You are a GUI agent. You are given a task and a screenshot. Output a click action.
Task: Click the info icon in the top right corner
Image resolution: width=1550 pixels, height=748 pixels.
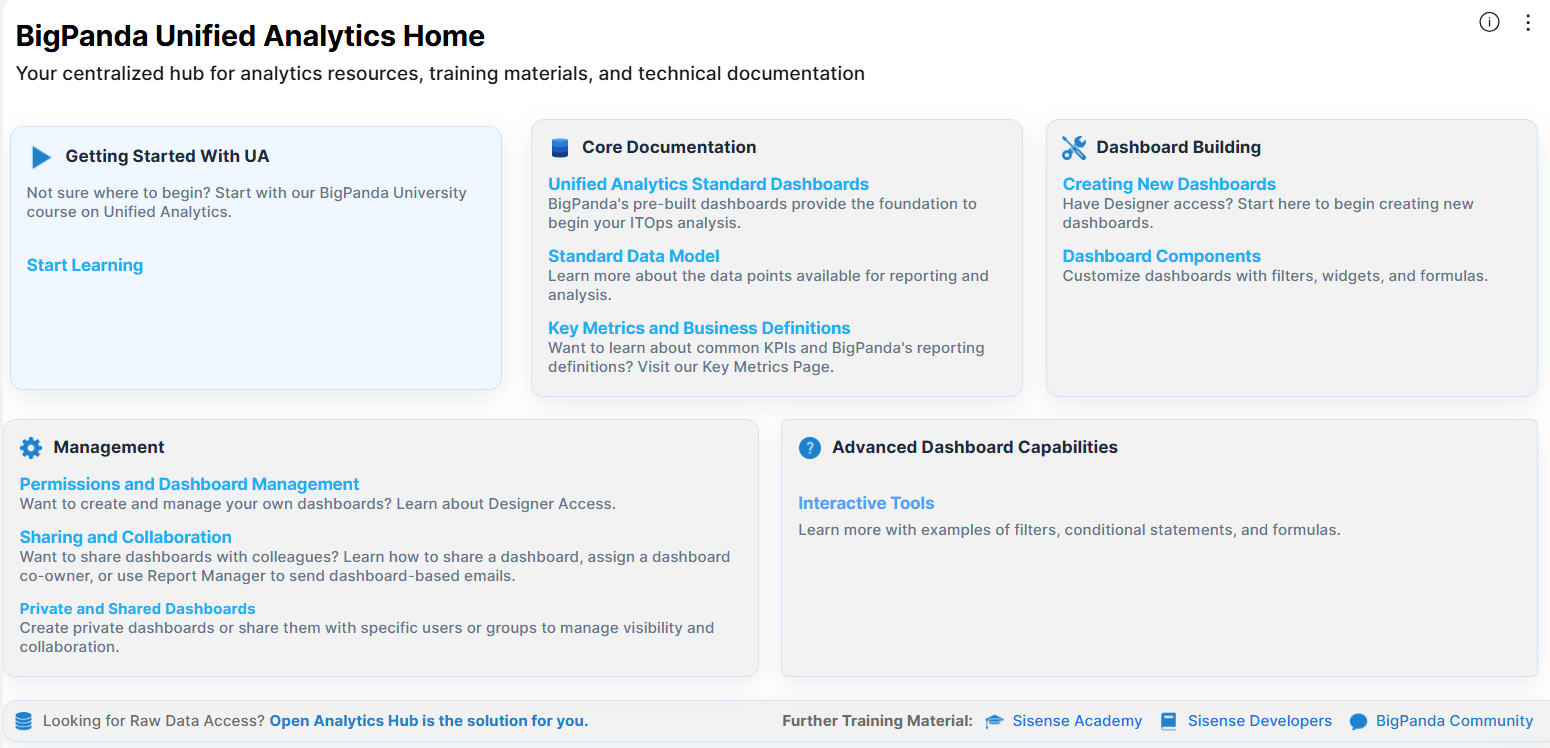1489,21
